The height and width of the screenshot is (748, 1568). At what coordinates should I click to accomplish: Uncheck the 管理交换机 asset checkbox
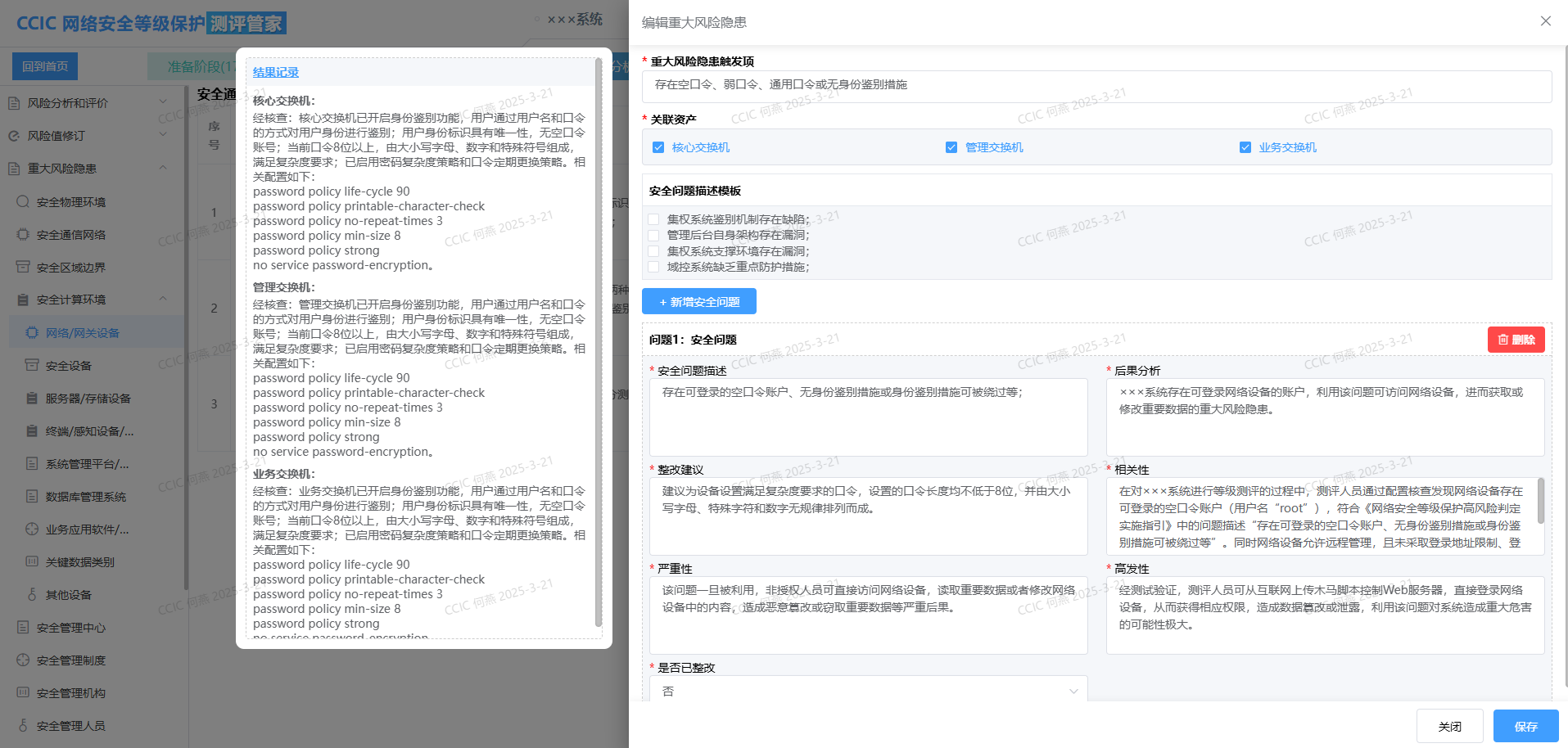pos(951,147)
